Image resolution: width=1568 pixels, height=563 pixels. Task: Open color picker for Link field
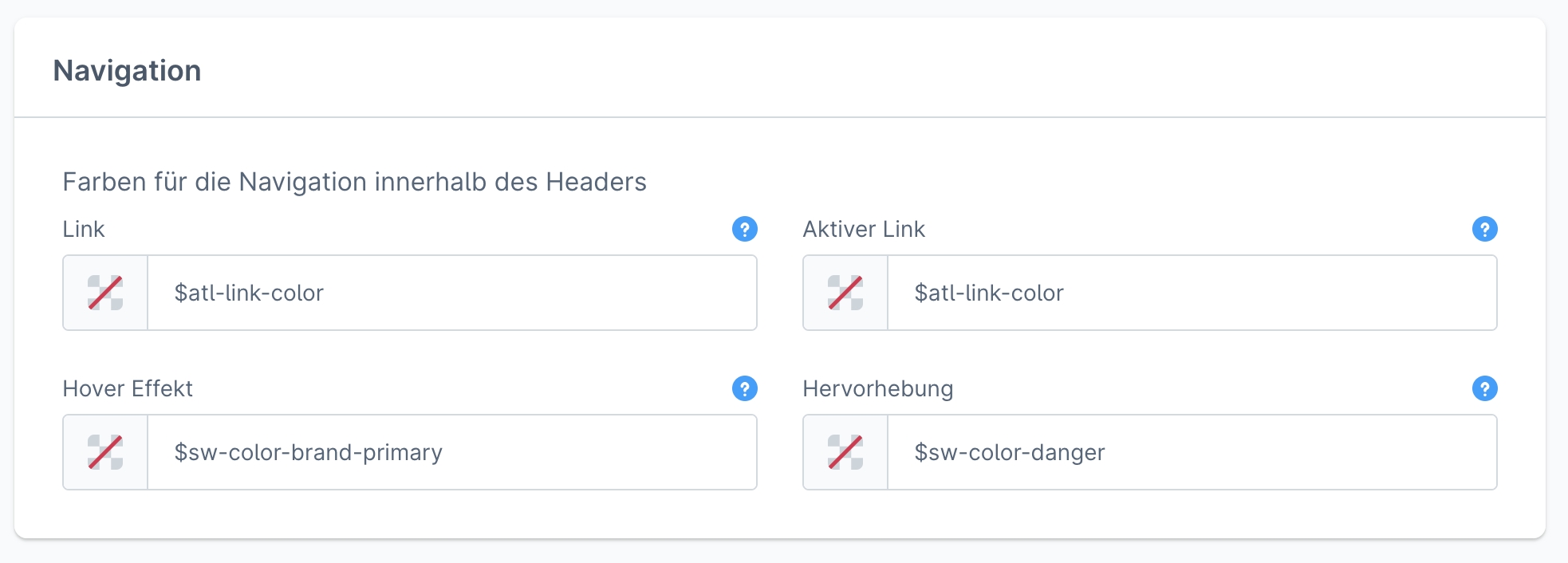[105, 293]
